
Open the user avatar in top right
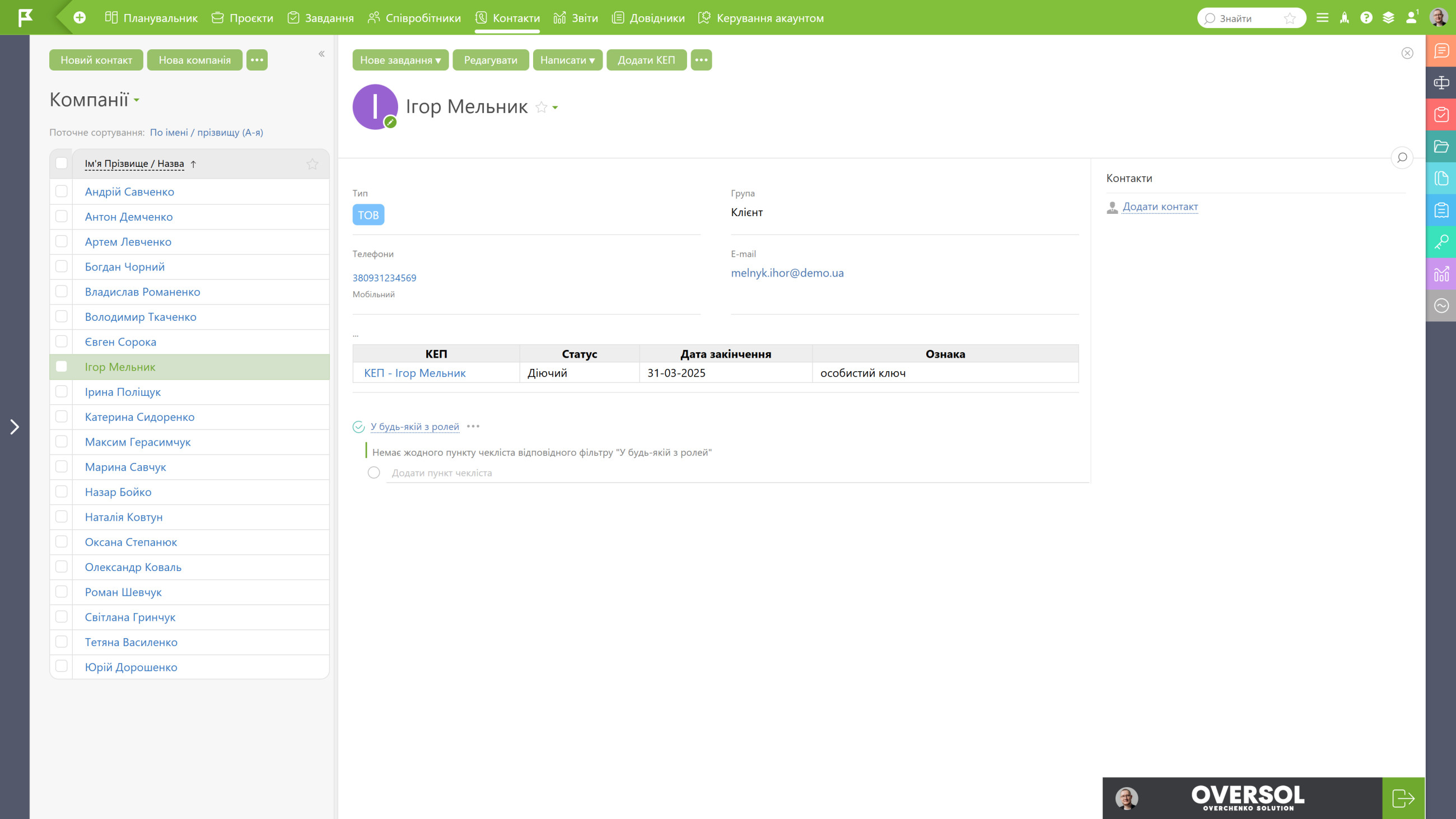[x=1438, y=17]
